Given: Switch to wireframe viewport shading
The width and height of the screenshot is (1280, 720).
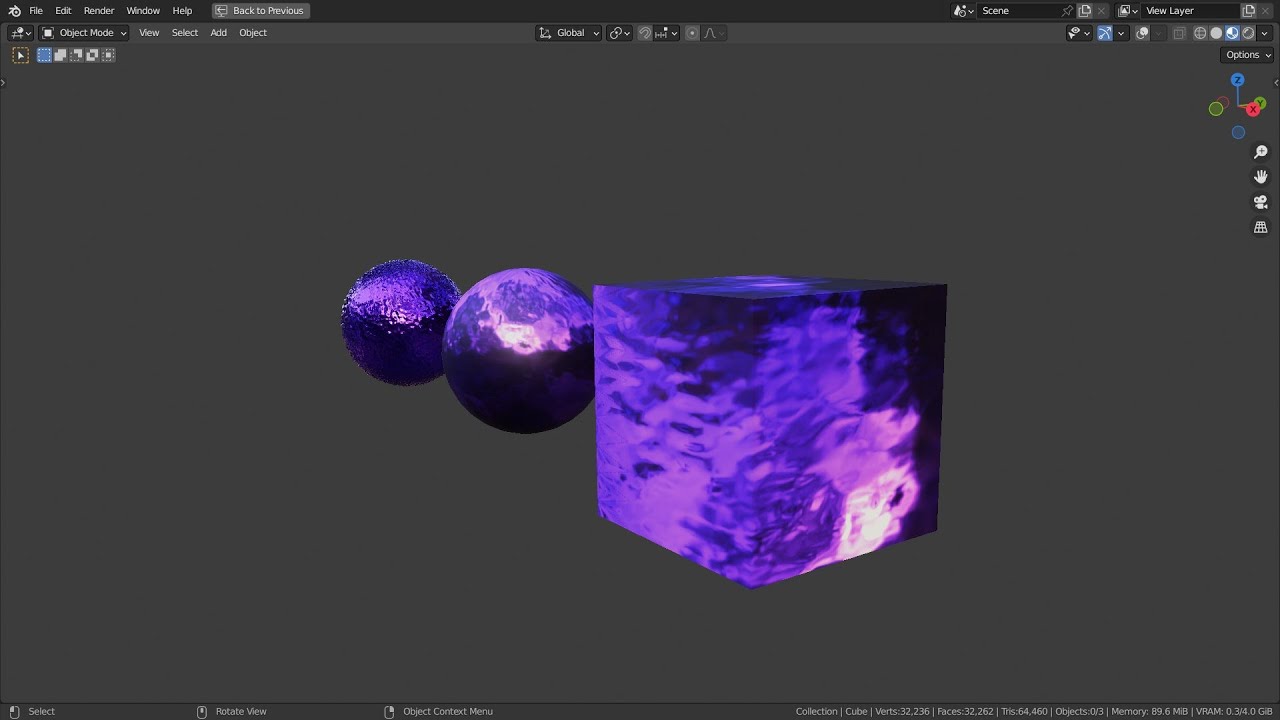Looking at the screenshot, I should [1200, 32].
